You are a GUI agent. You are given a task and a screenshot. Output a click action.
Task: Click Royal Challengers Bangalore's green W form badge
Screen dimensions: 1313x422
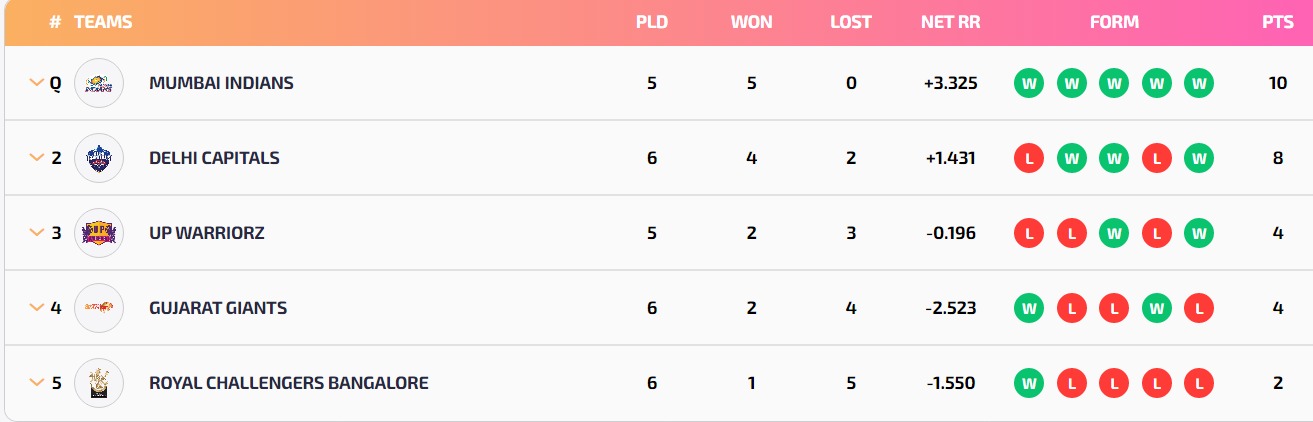1029,383
